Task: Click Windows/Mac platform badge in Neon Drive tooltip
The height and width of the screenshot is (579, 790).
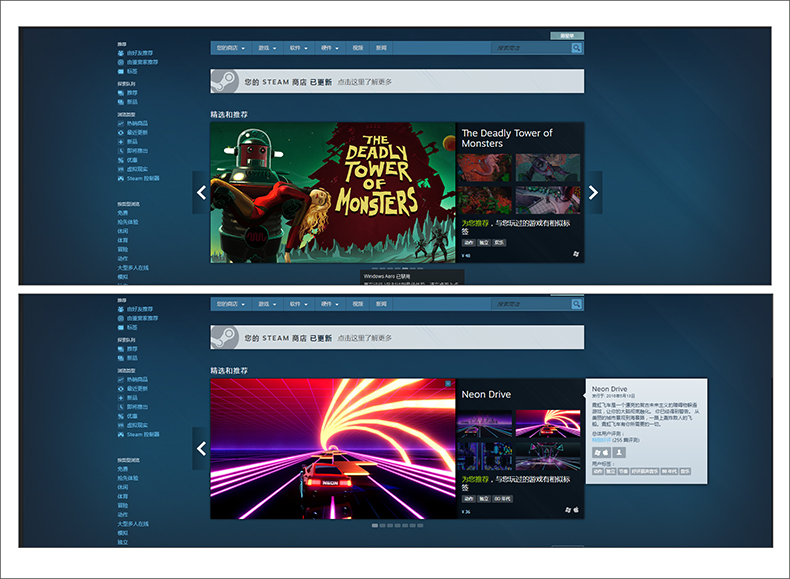Action: 601,453
